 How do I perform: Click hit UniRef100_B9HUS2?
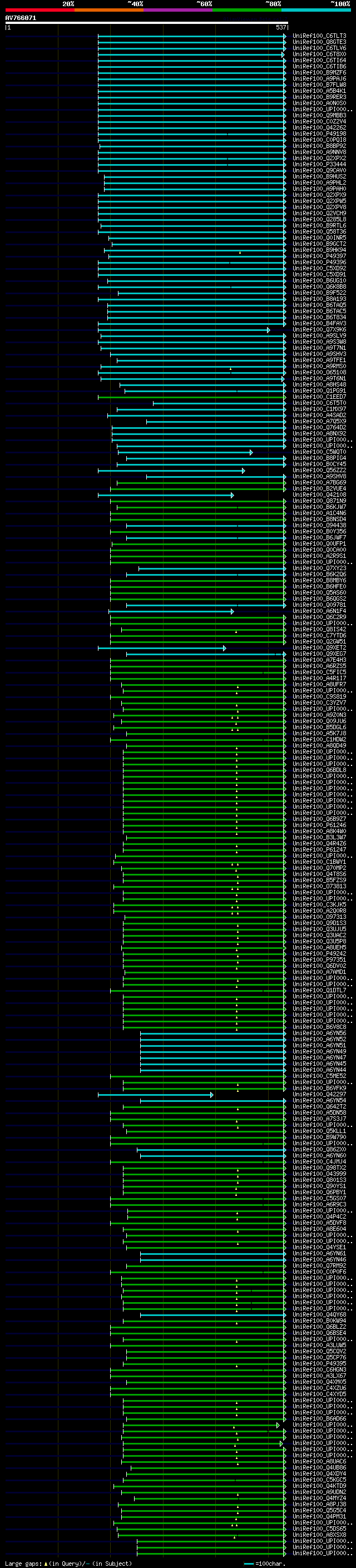319,176
